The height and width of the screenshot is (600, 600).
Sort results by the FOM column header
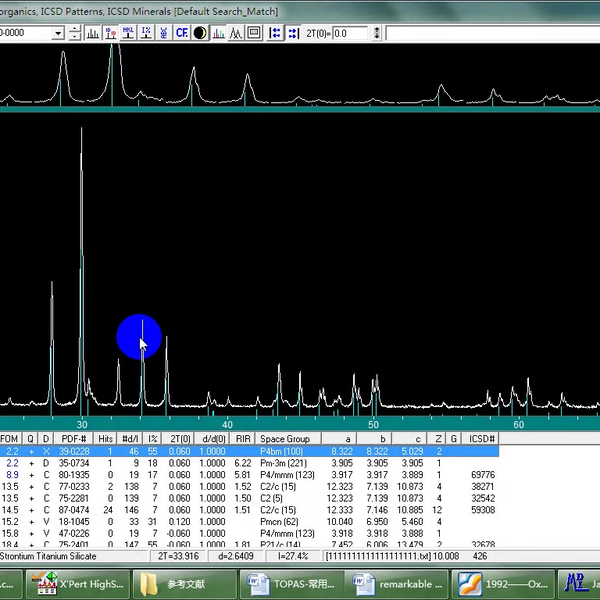coord(9,439)
